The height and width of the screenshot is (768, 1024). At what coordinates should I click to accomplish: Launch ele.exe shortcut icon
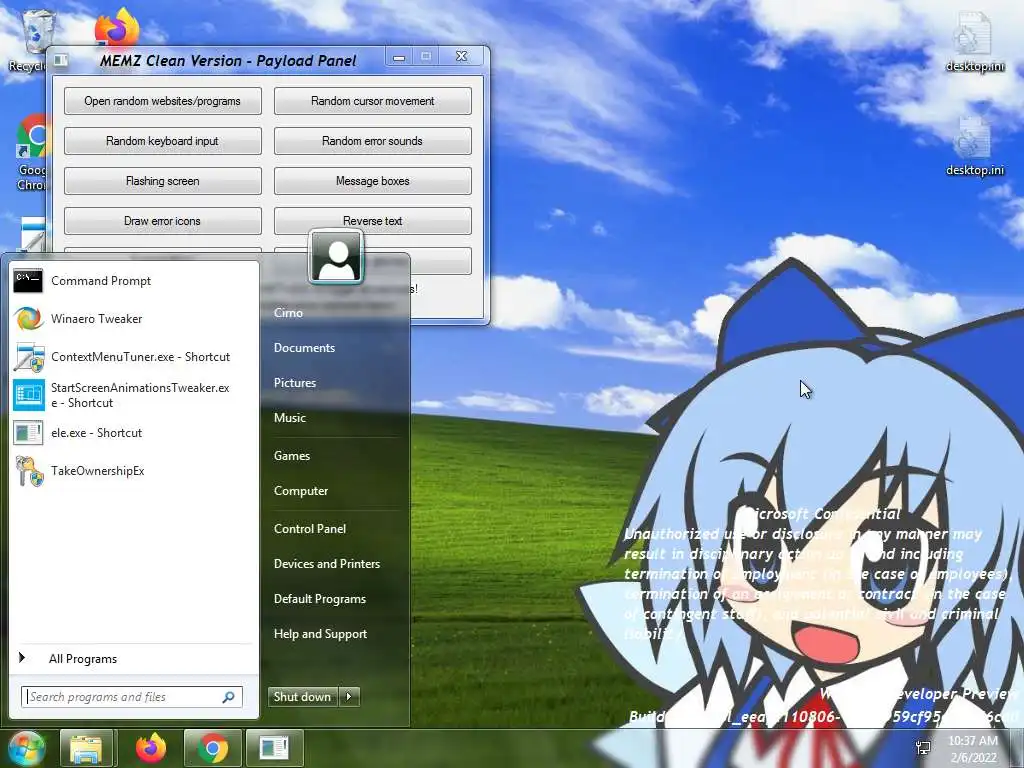tap(28, 432)
